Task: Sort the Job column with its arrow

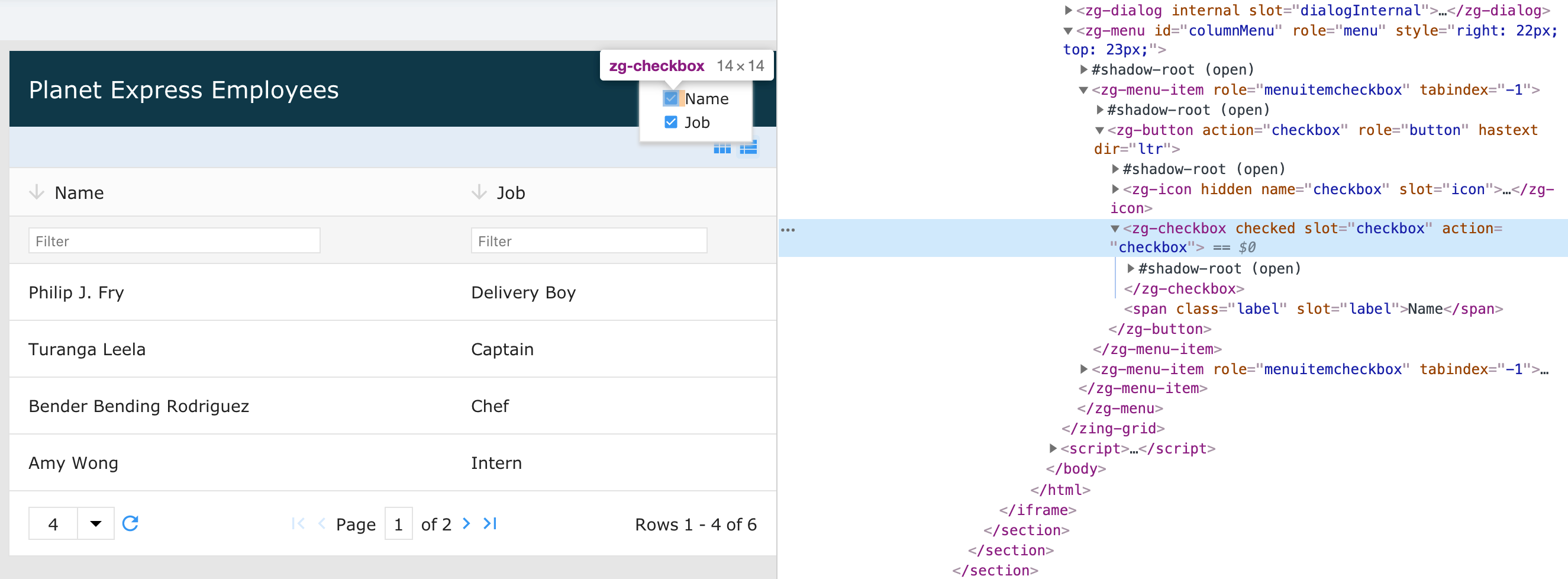Action: (x=479, y=192)
